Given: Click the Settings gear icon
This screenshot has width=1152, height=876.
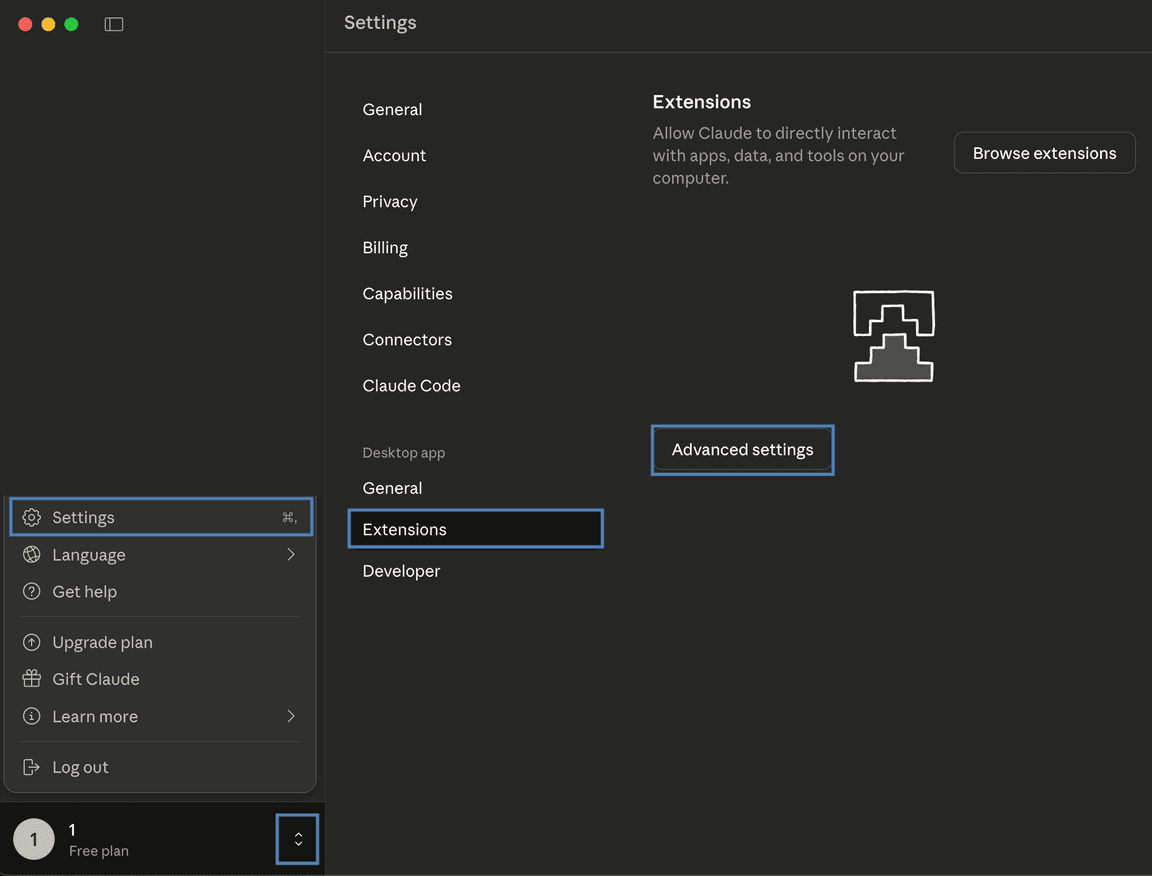Looking at the screenshot, I should tap(32, 517).
